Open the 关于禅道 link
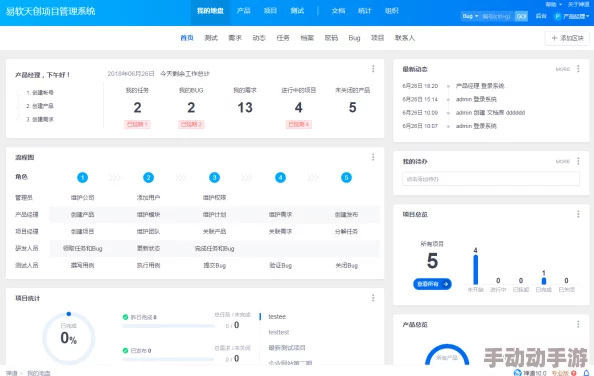Screen dimensions: 594x376 pos(578,5)
